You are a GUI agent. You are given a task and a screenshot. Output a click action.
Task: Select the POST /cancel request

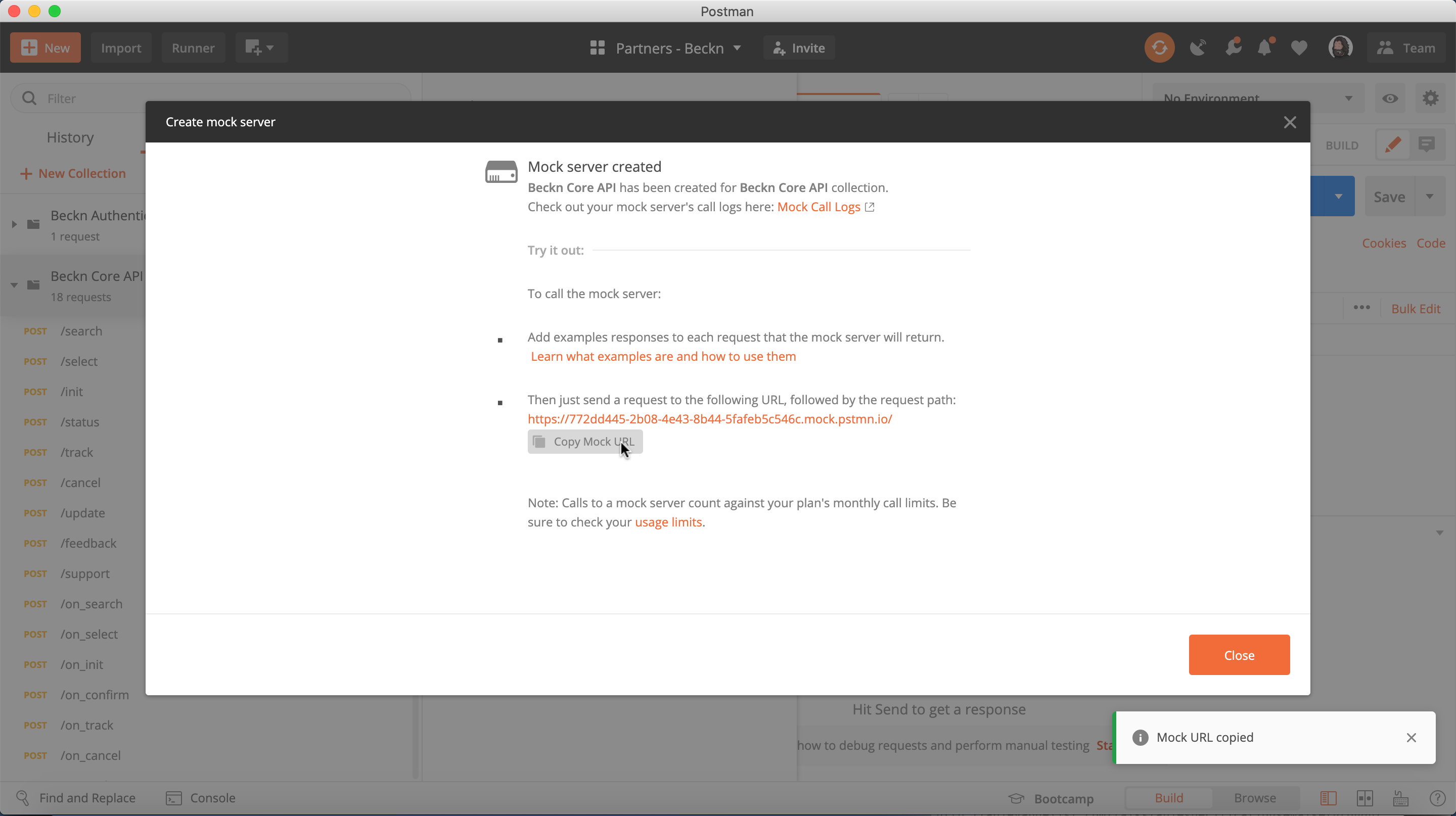(x=73, y=483)
